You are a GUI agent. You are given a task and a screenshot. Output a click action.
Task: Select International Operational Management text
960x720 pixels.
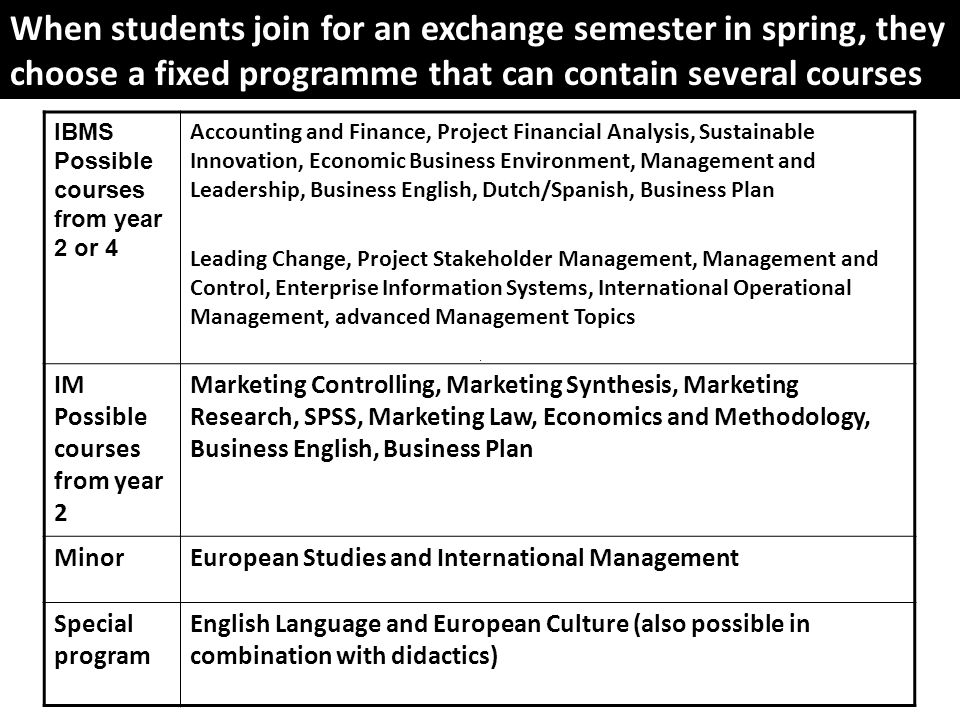click(x=520, y=302)
